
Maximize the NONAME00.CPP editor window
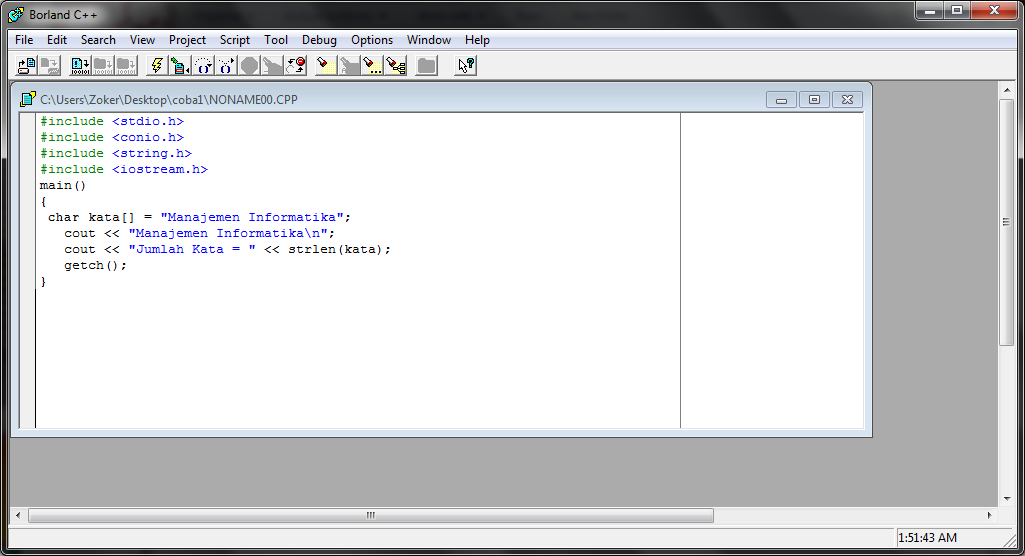pos(814,100)
